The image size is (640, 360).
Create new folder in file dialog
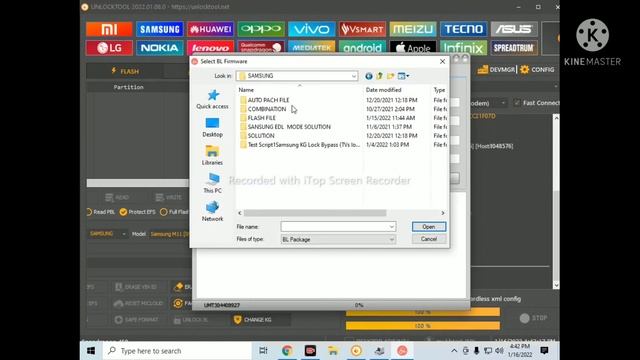click(391, 76)
